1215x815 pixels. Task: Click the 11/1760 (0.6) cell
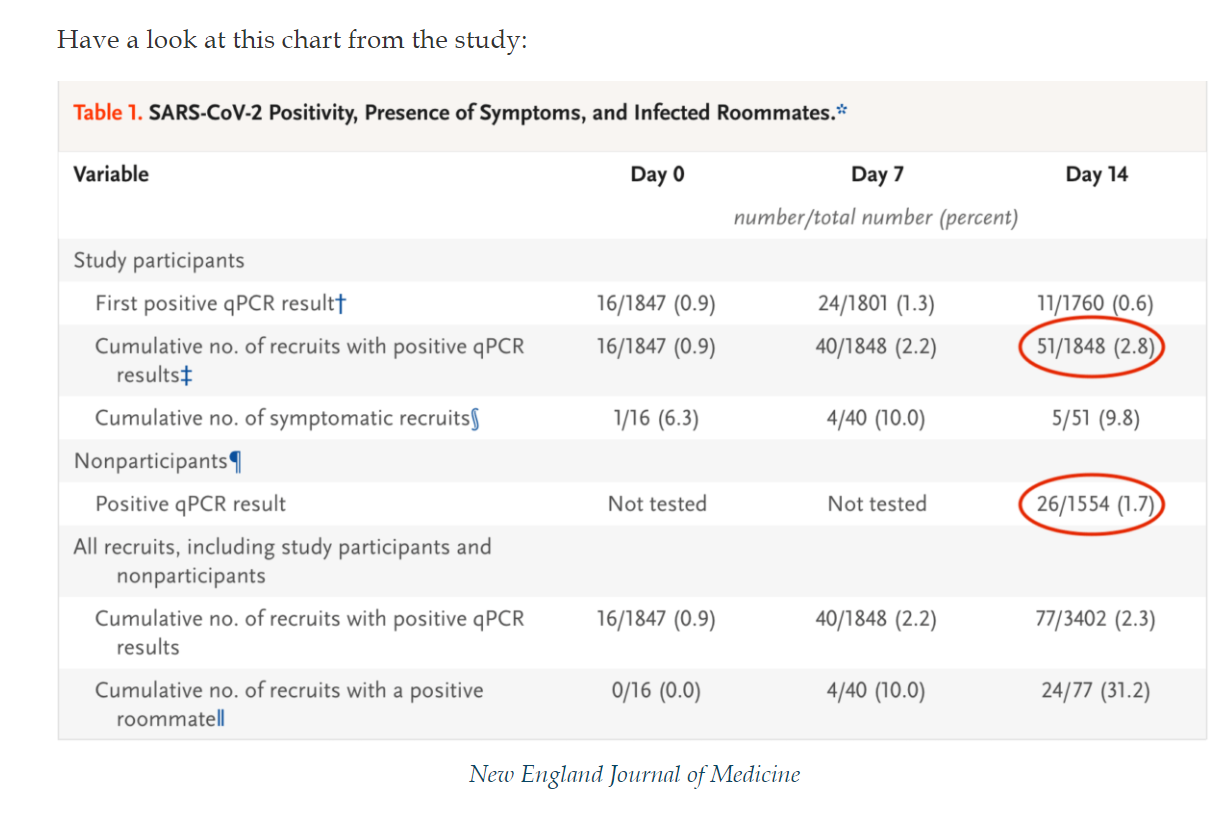click(x=1095, y=304)
